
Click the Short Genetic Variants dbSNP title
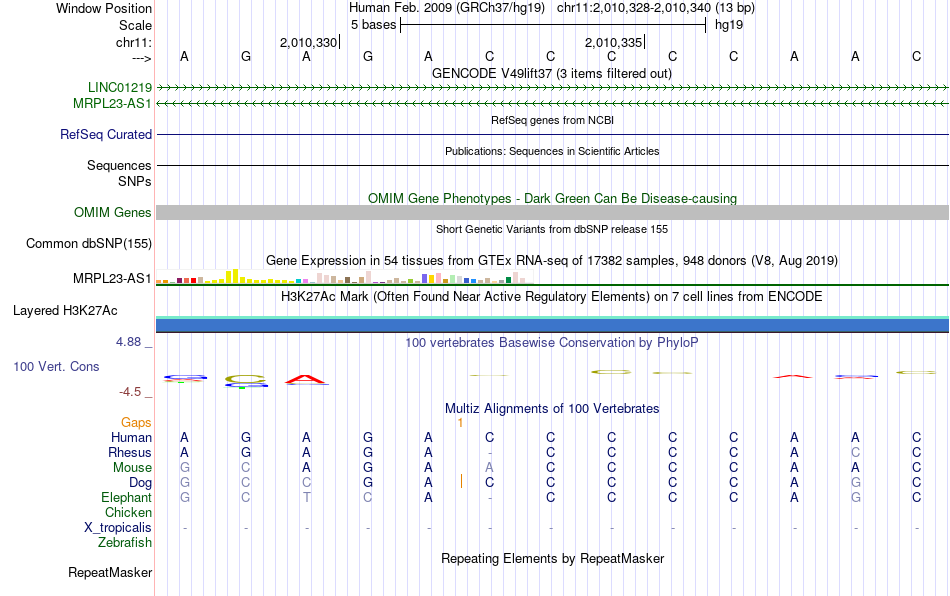coord(552,229)
